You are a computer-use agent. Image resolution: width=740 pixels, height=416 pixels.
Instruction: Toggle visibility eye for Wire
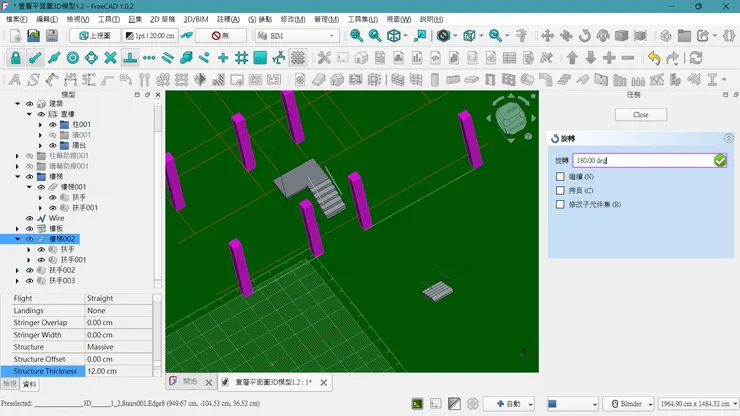(29, 217)
